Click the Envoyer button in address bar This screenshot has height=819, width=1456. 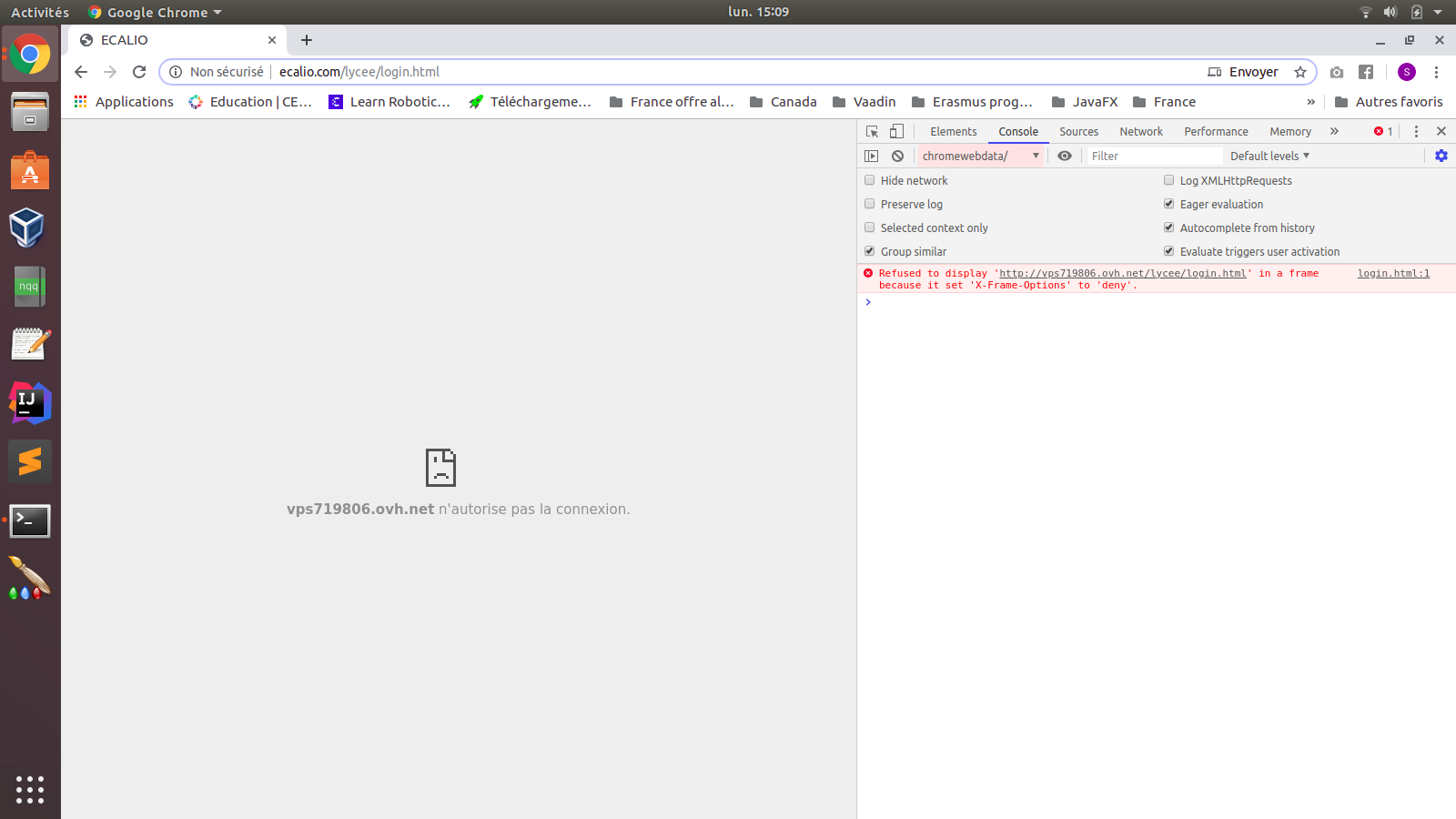coord(1243,72)
